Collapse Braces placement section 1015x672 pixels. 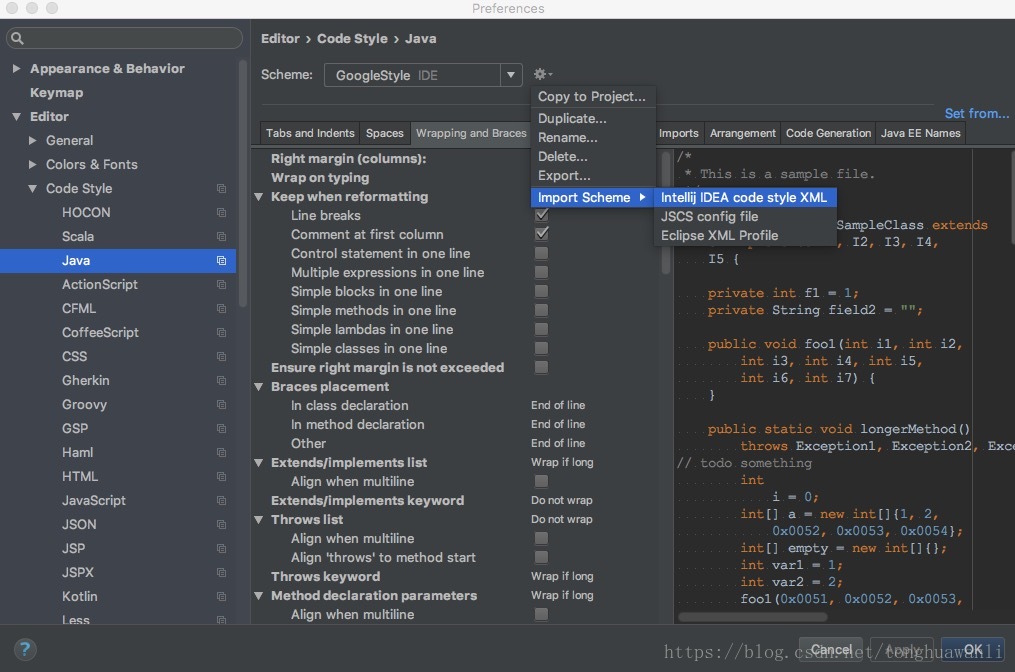coord(259,386)
